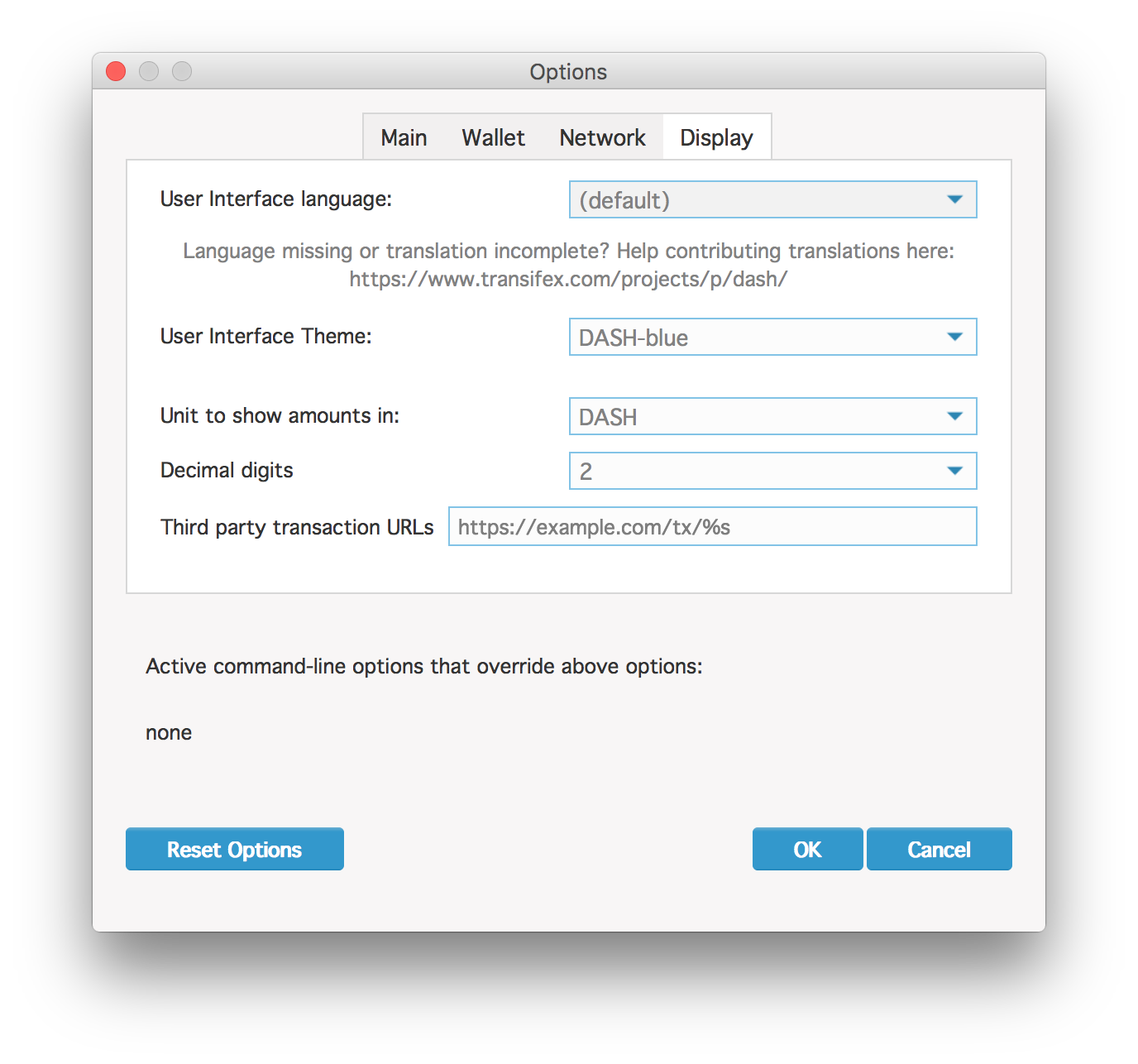
Task: Go to the Network tab
Action: 602,137
